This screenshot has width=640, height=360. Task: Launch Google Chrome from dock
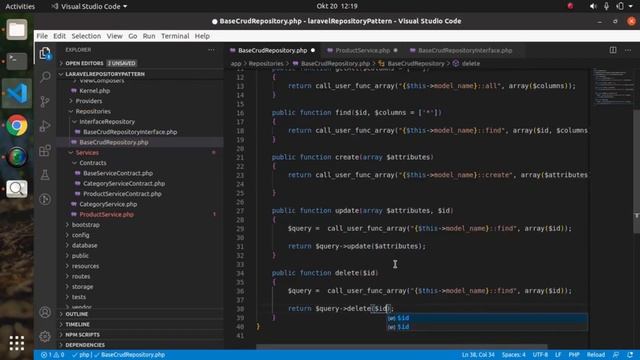tap(17, 125)
